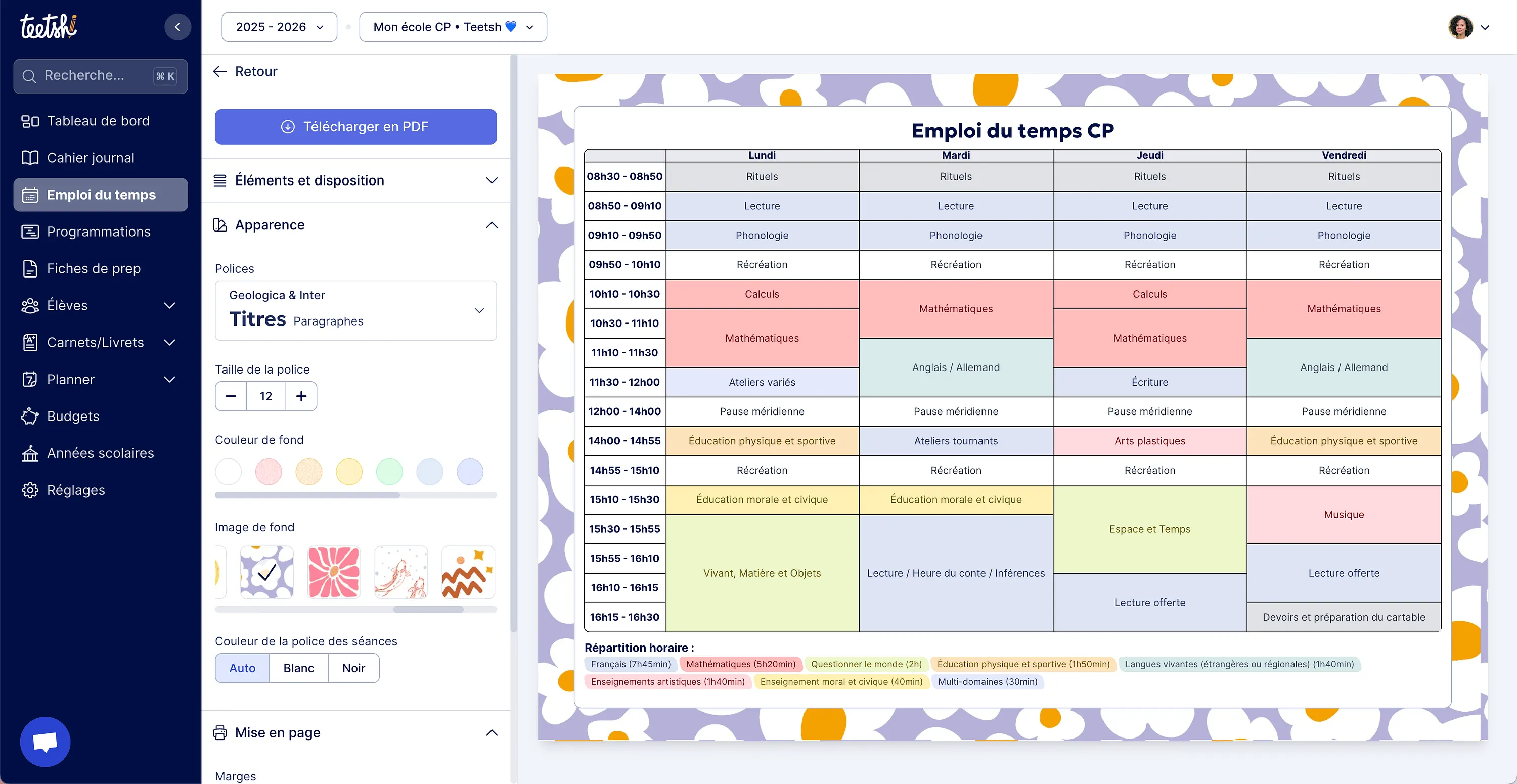Screen dimensions: 1517x784
Task: Select the pink background color swatch
Action: 269,472
